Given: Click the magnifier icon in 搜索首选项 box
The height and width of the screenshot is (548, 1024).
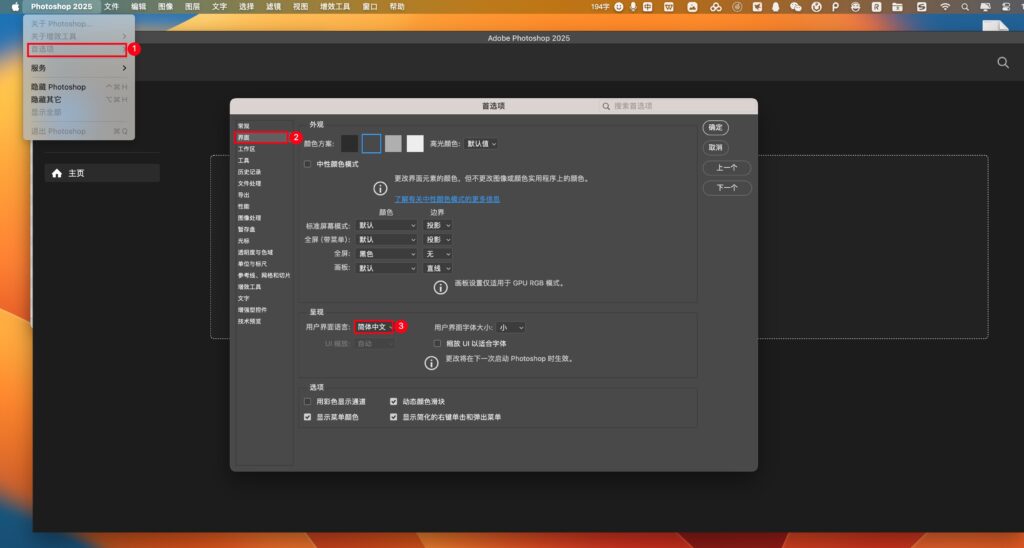Looking at the screenshot, I should pyautogui.click(x=606, y=106).
